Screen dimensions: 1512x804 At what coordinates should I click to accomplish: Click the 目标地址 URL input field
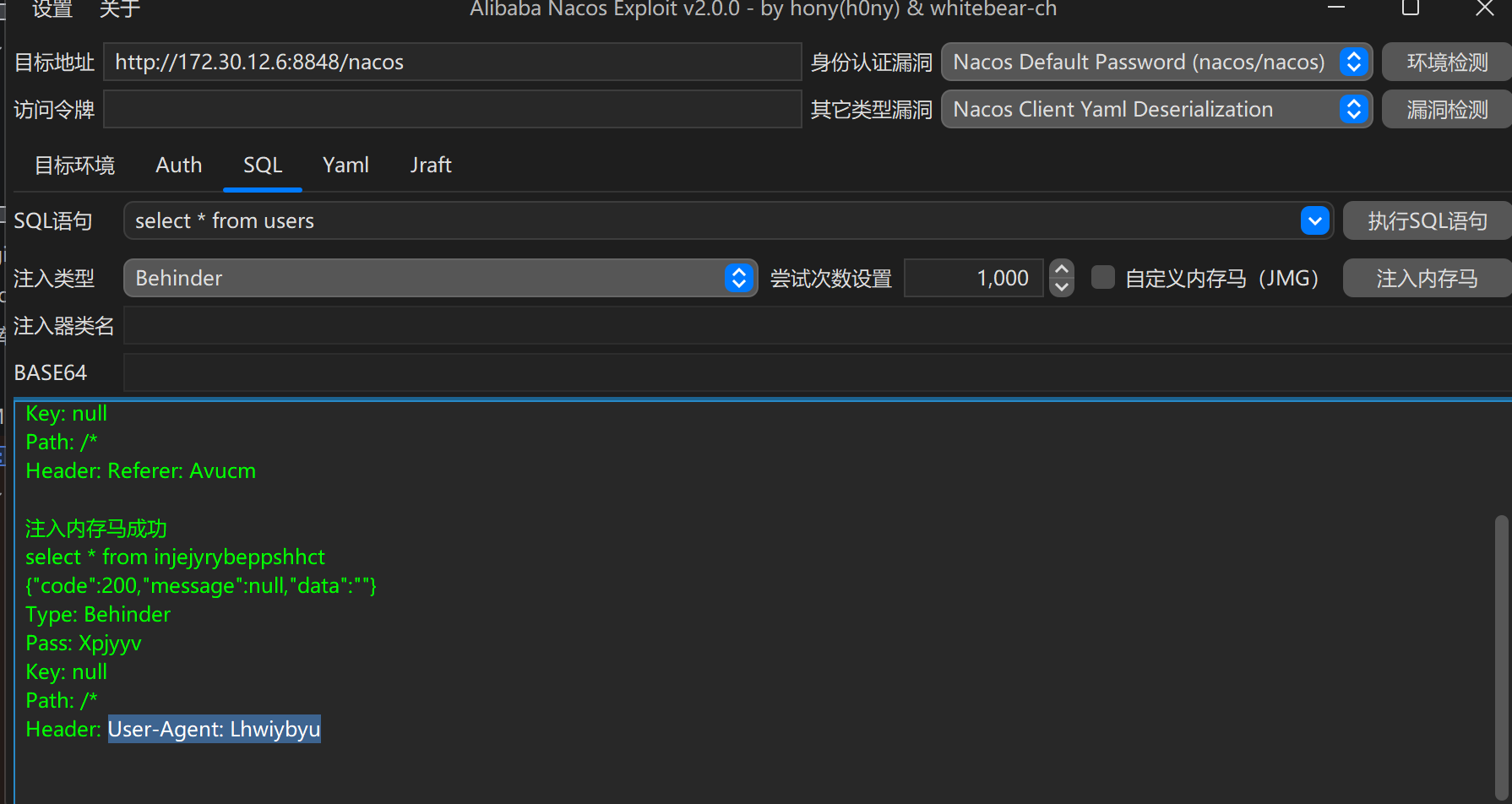(452, 62)
